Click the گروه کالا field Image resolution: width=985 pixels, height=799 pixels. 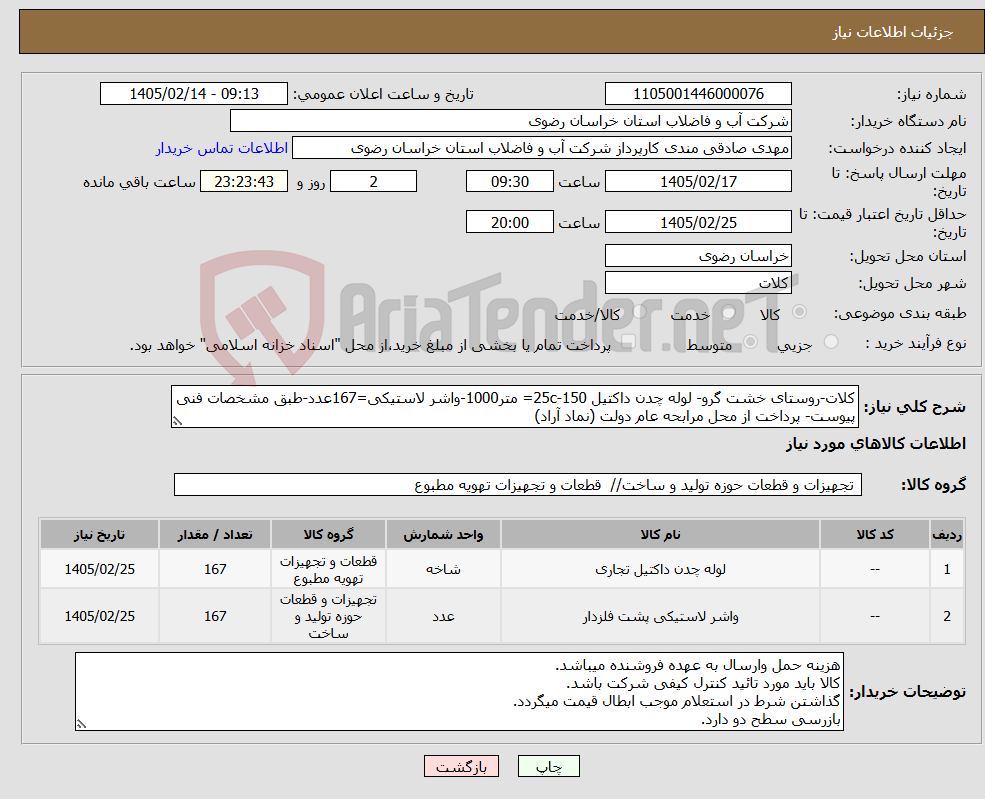tap(518, 485)
